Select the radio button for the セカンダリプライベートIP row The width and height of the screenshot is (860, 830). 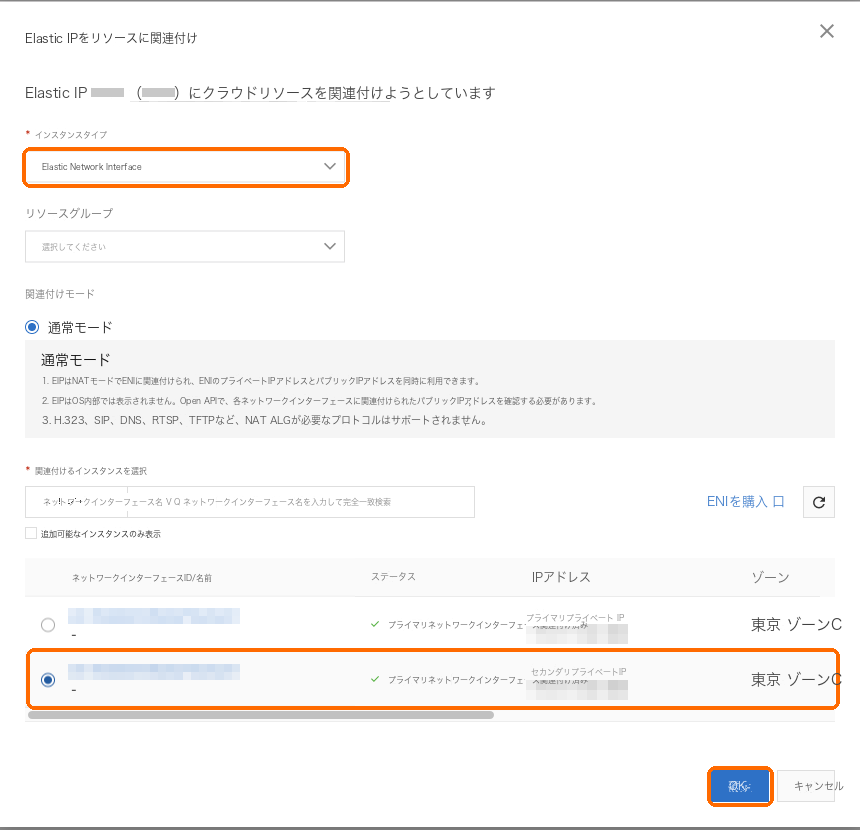[x=48, y=680]
